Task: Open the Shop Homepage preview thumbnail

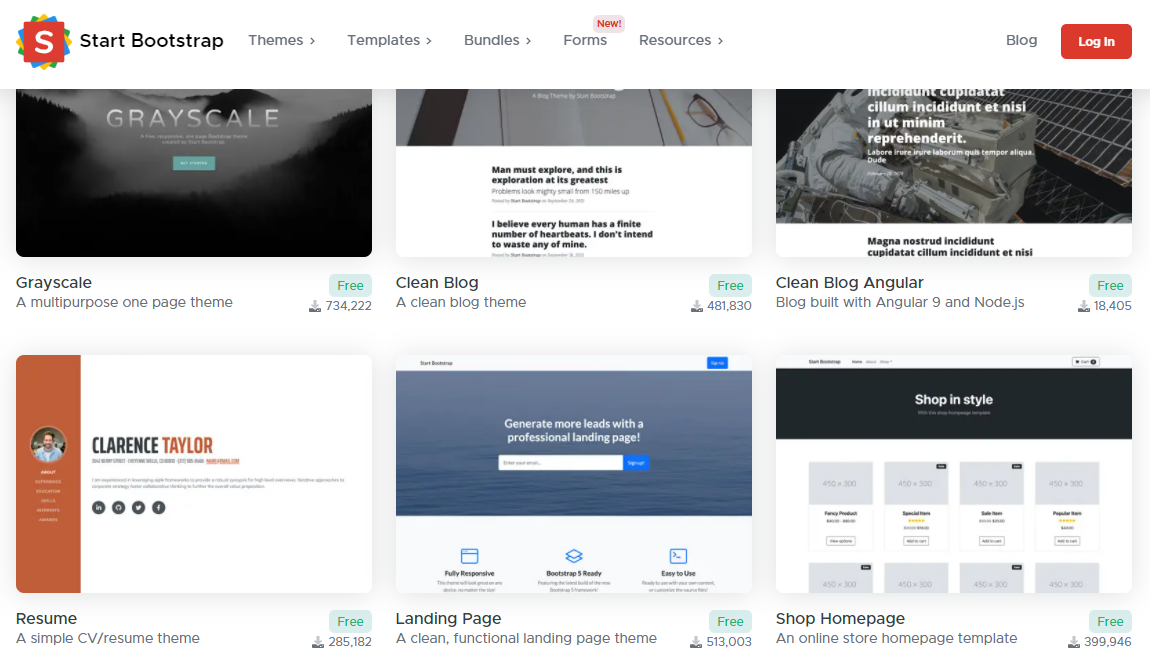Action: (x=953, y=474)
